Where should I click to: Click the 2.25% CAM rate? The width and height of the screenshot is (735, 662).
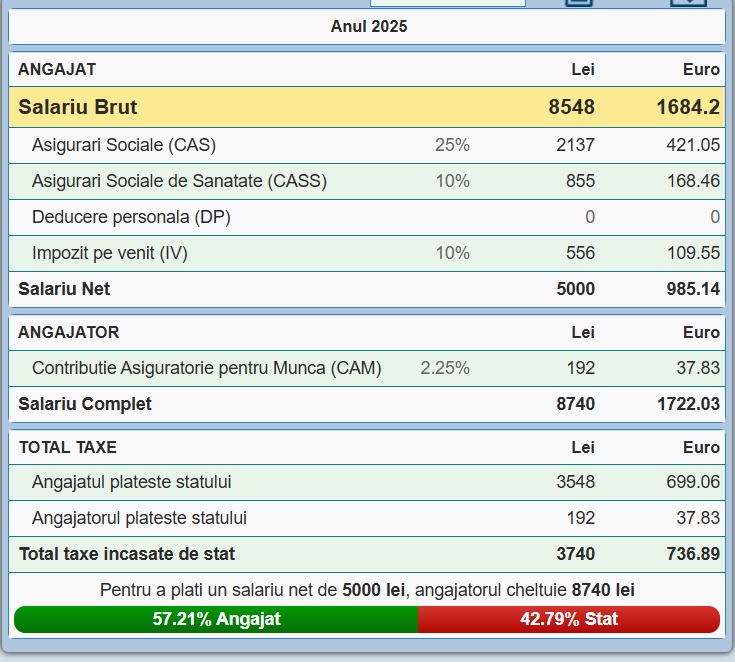tap(445, 368)
